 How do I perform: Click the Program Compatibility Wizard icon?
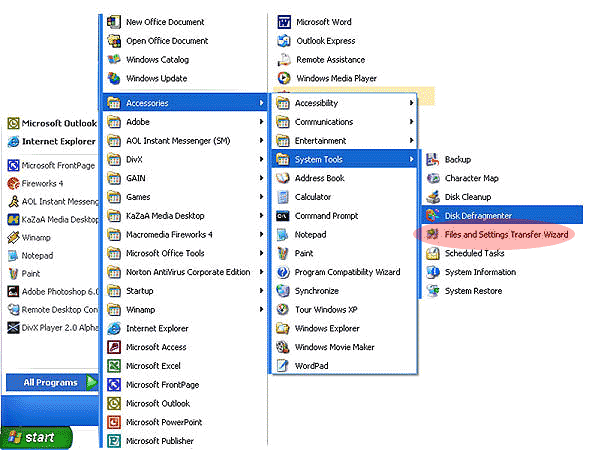click(282, 272)
